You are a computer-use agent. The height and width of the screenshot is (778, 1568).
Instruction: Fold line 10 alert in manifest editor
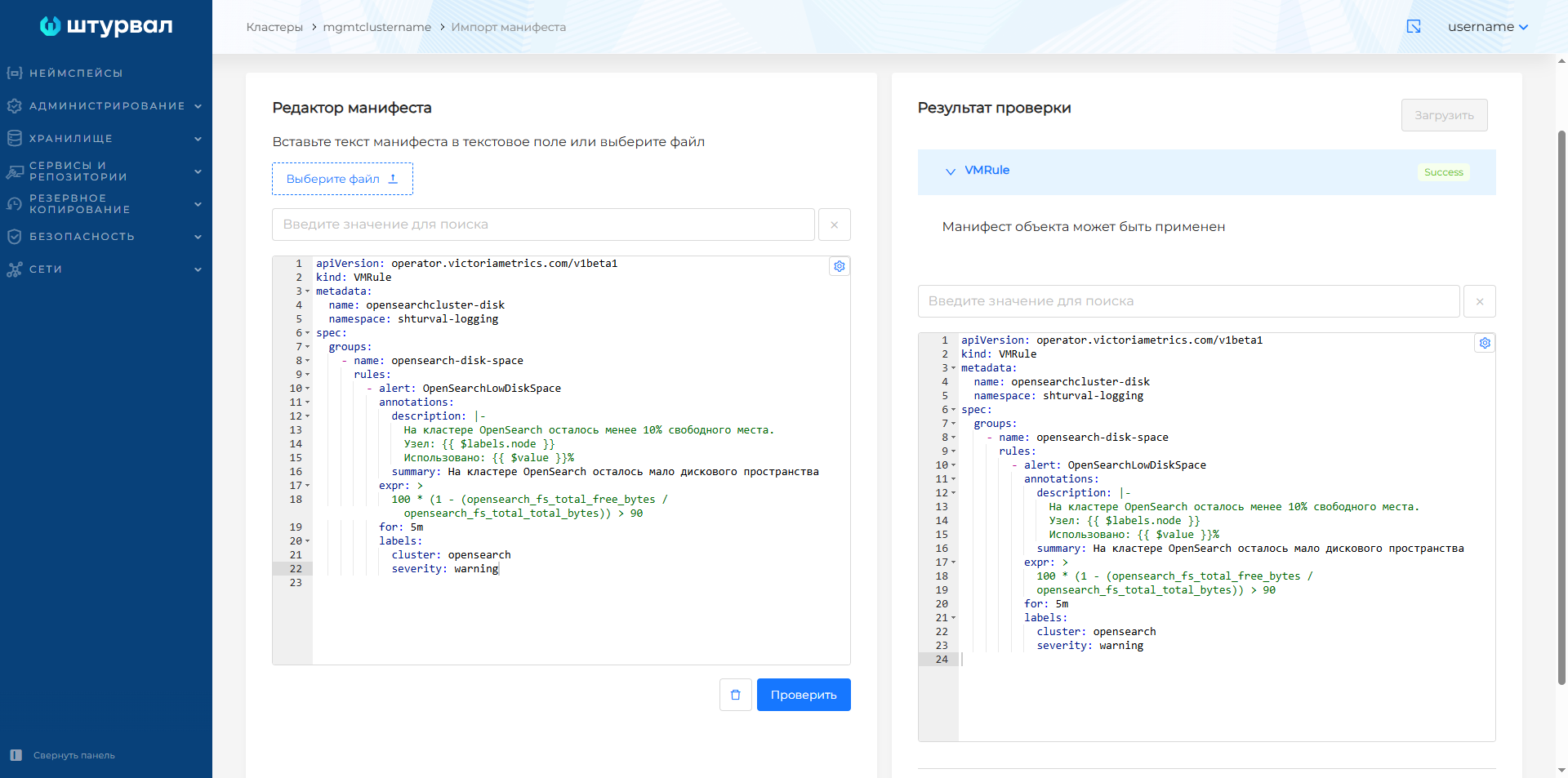point(308,389)
